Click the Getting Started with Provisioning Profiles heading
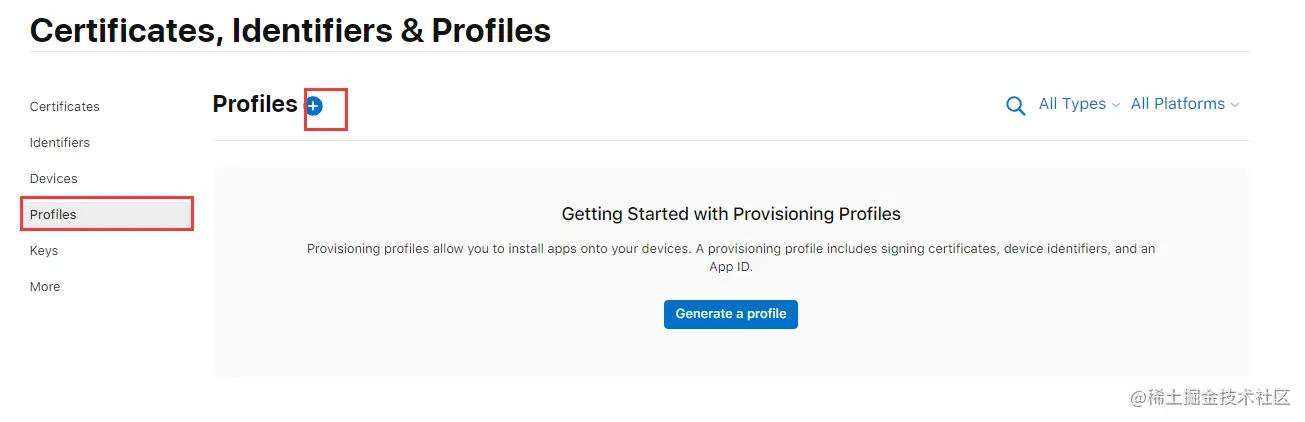Image resolution: width=1305 pixels, height=422 pixels. click(x=731, y=214)
